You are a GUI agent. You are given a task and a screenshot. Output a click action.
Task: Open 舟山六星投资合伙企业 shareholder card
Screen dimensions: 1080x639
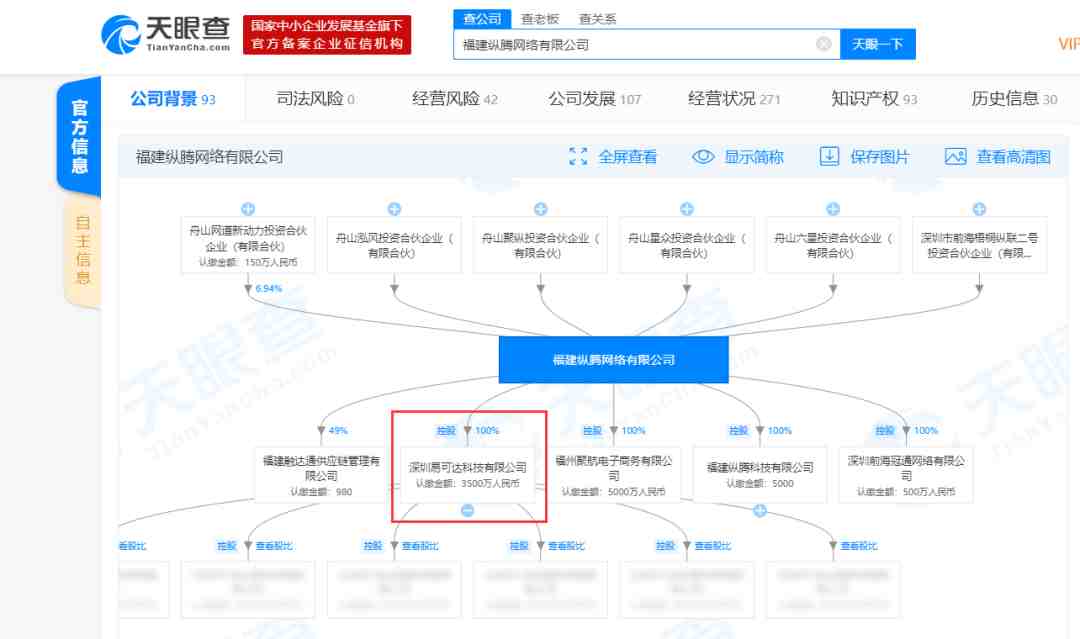[833, 245]
